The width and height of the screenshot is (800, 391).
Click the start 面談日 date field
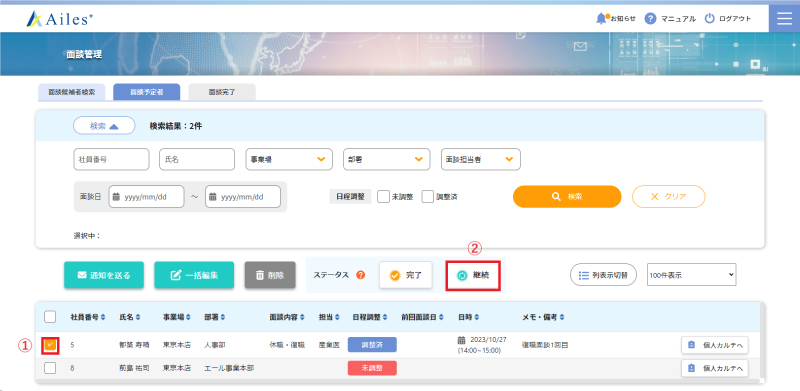146,197
